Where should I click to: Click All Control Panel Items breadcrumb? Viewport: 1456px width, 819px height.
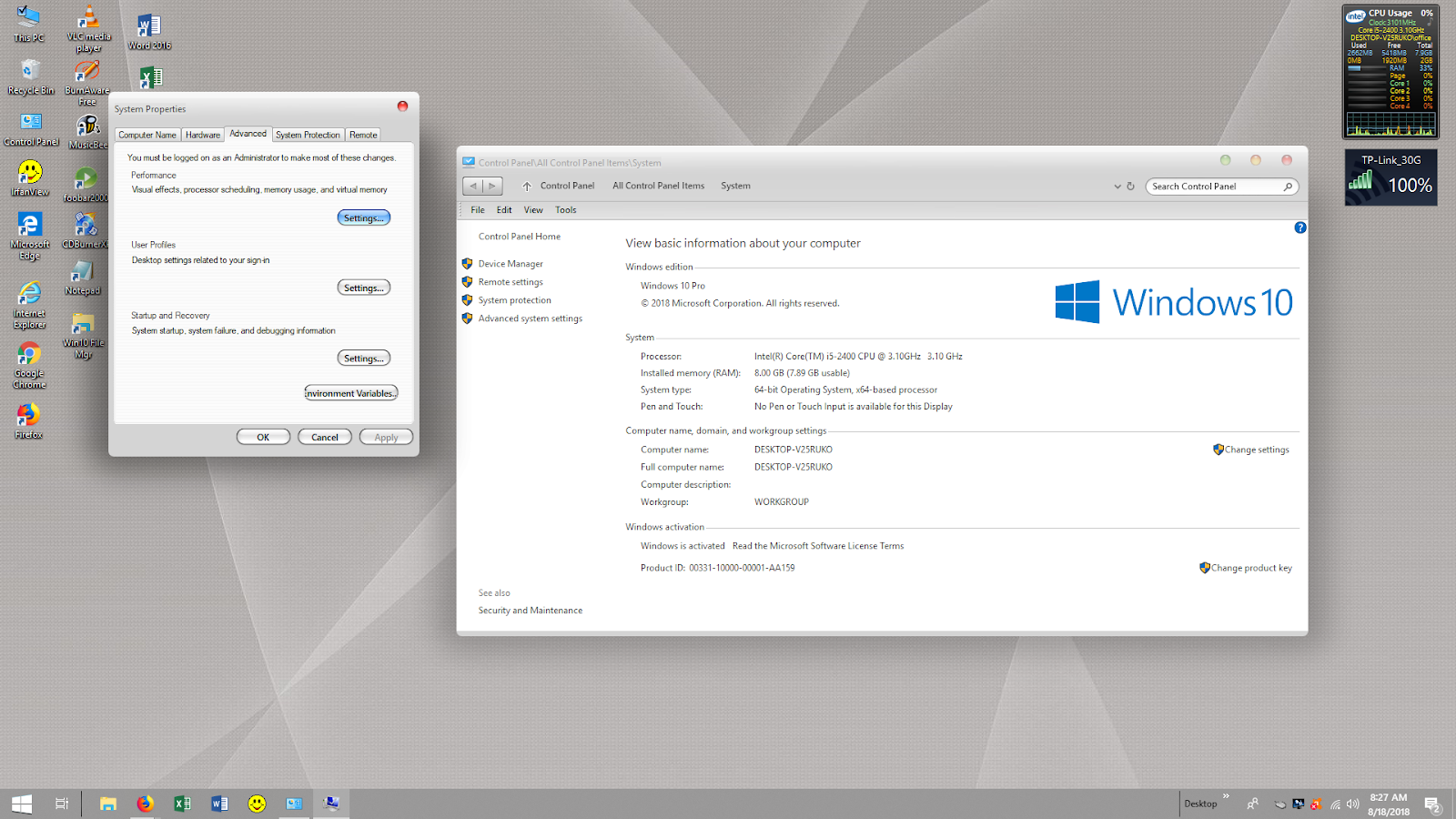click(x=658, y=186)
